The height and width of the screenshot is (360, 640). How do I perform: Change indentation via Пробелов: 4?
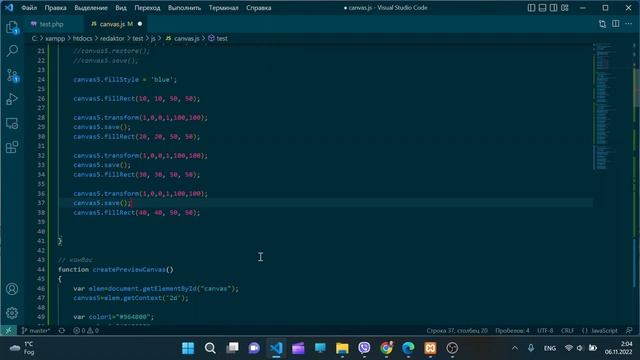512,331
